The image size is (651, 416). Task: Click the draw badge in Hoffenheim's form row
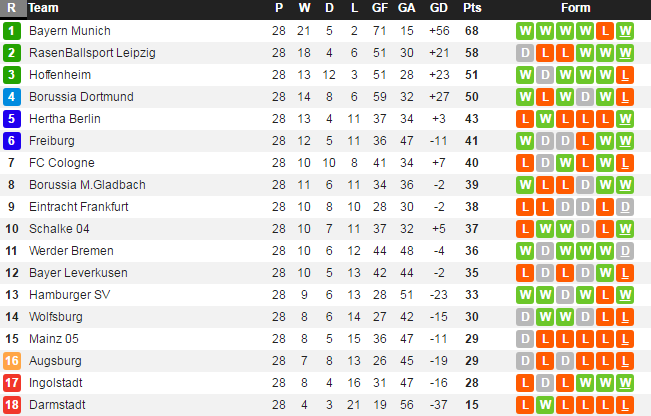point(545,74)
